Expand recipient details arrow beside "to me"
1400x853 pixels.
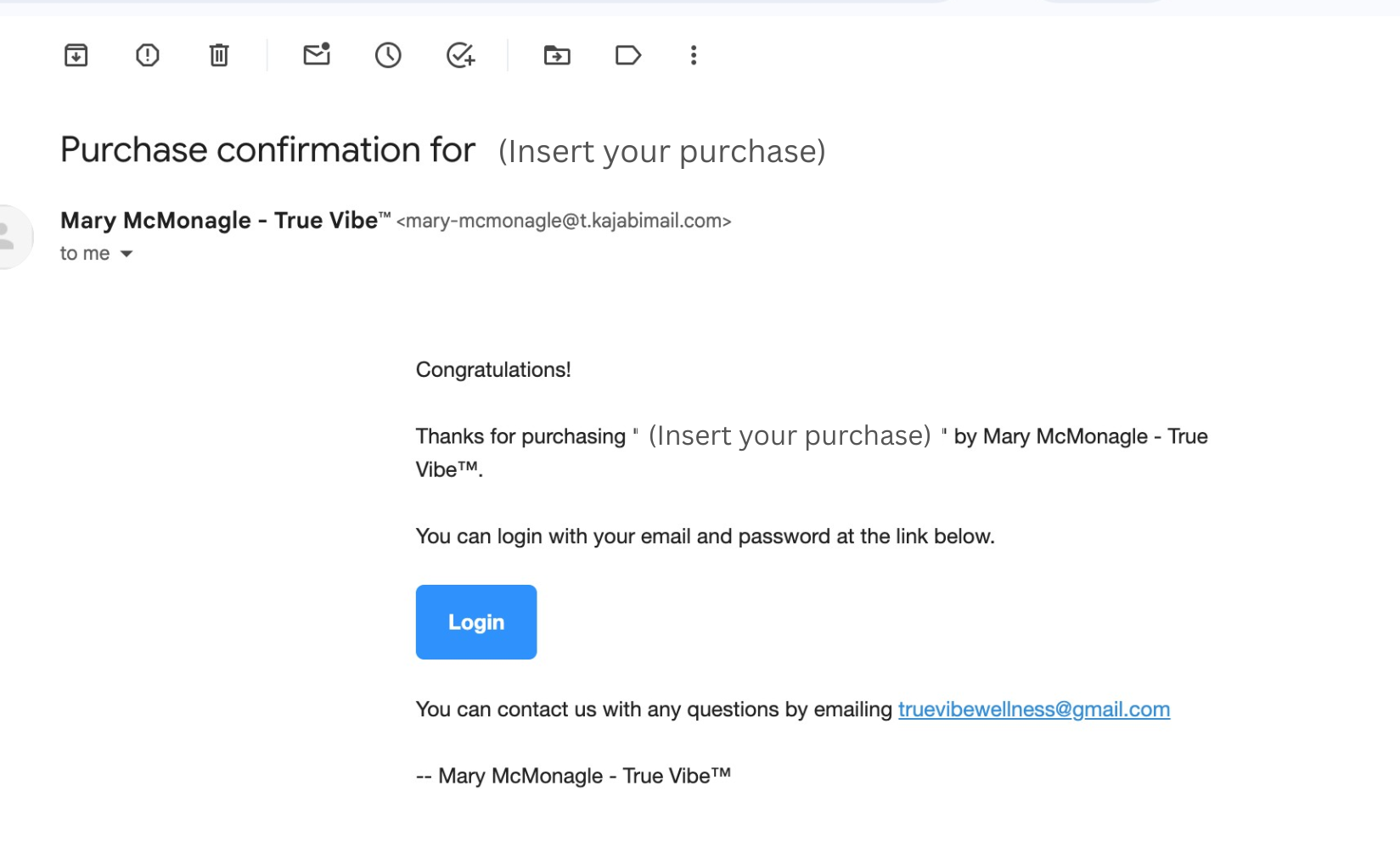127,254
